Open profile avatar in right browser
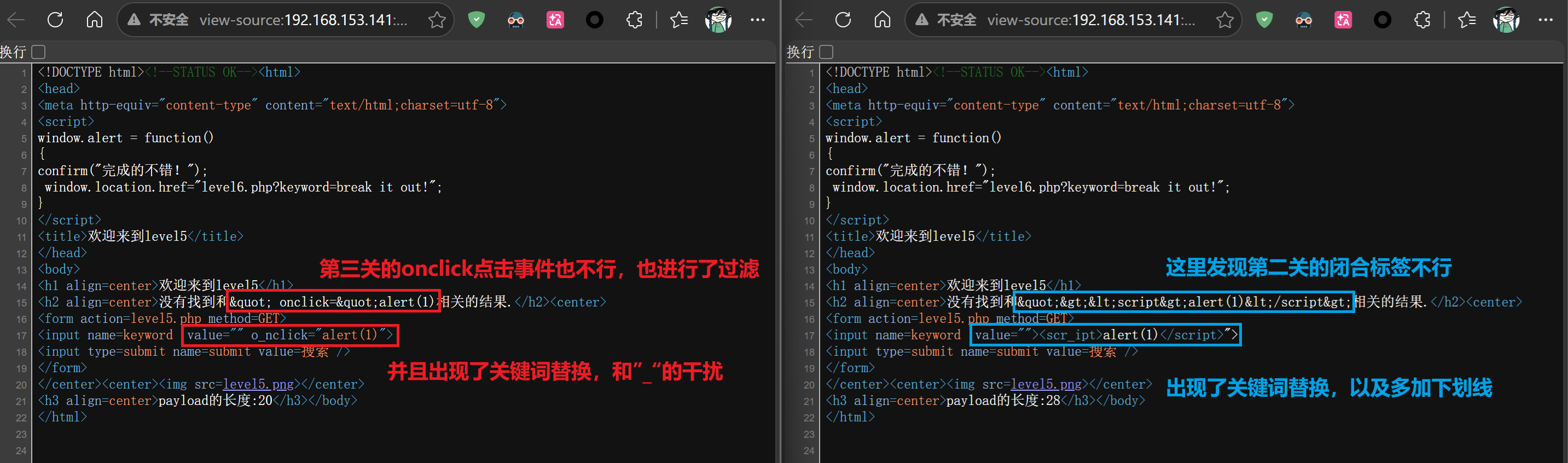Image resolution: width=1568 pixels, height=463 pixels. 1506,20
